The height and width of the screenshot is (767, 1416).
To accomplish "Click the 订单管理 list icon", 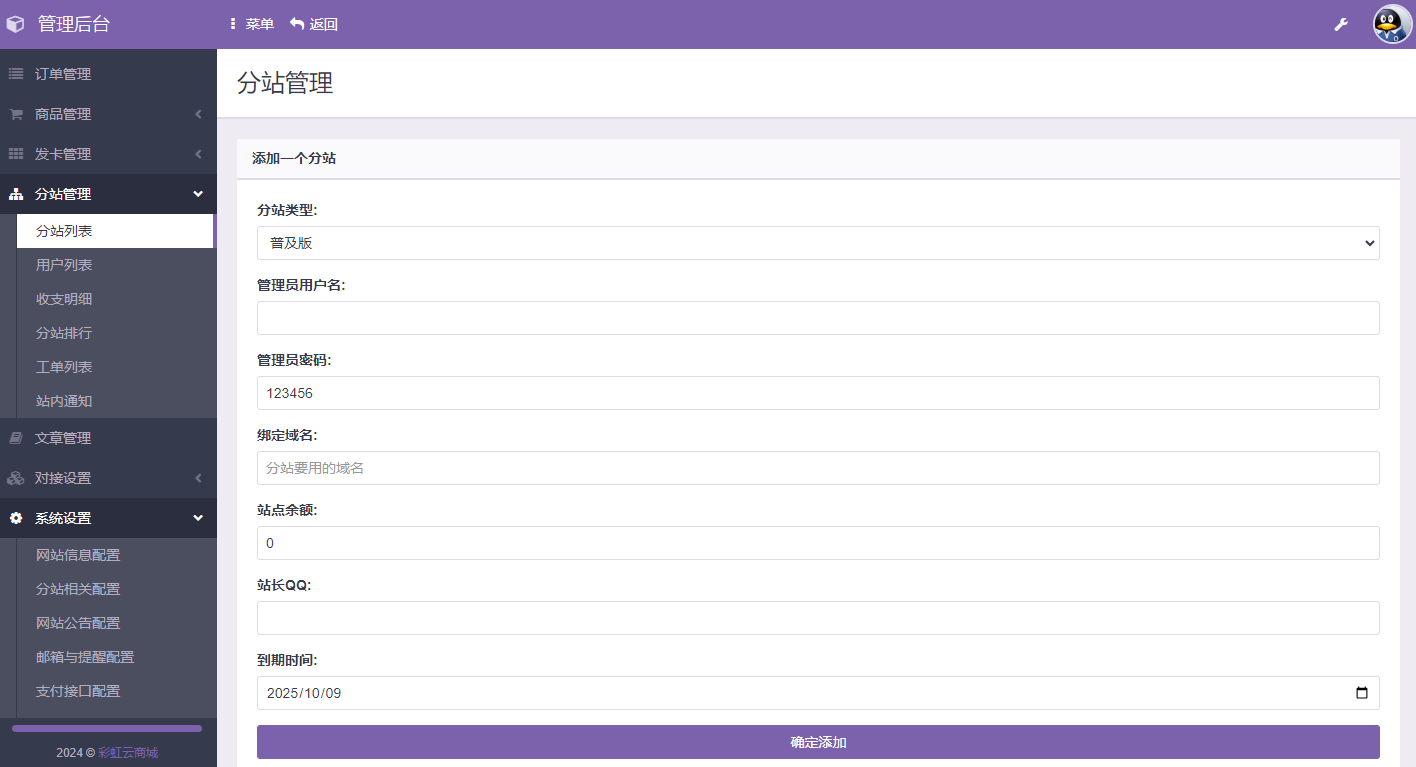I will tap(16, 74).
